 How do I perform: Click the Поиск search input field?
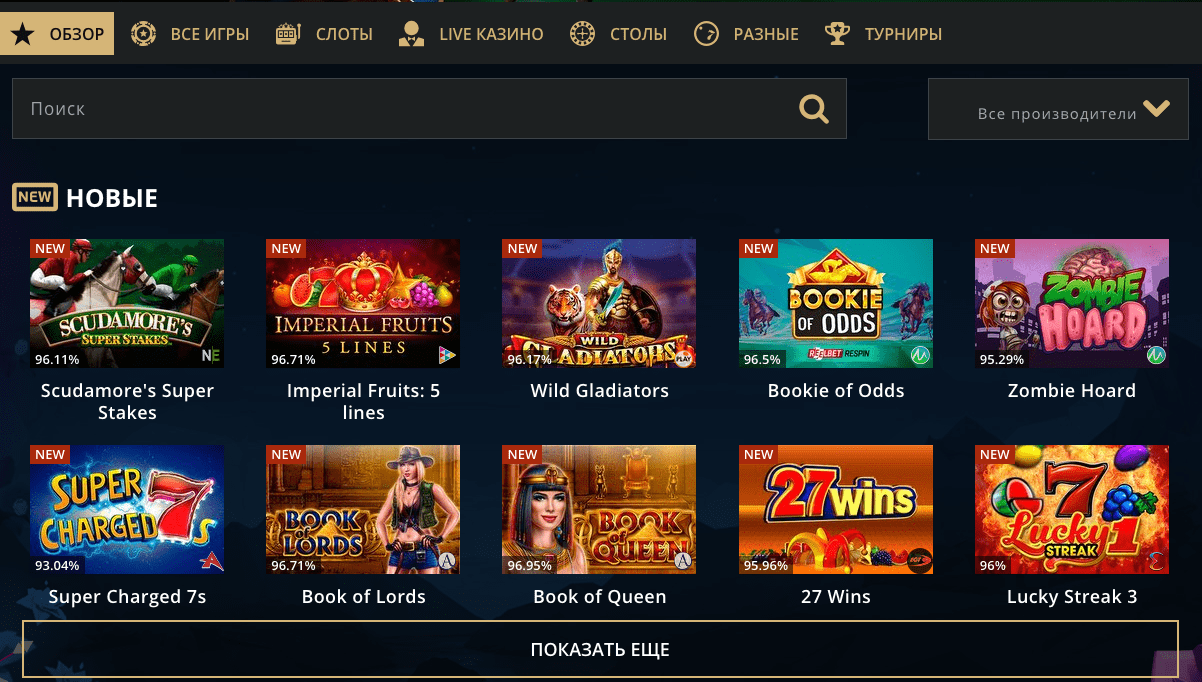[429, 109]
